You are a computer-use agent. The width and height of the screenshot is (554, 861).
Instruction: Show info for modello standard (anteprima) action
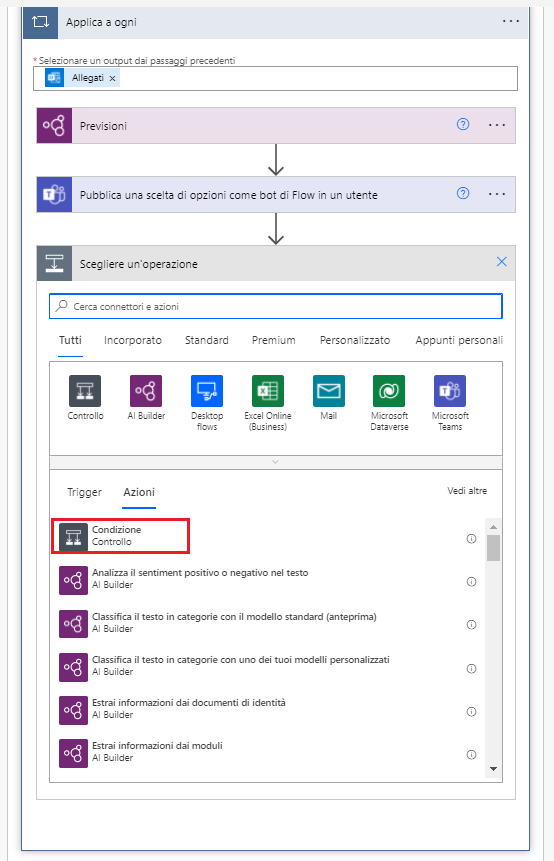471,624
